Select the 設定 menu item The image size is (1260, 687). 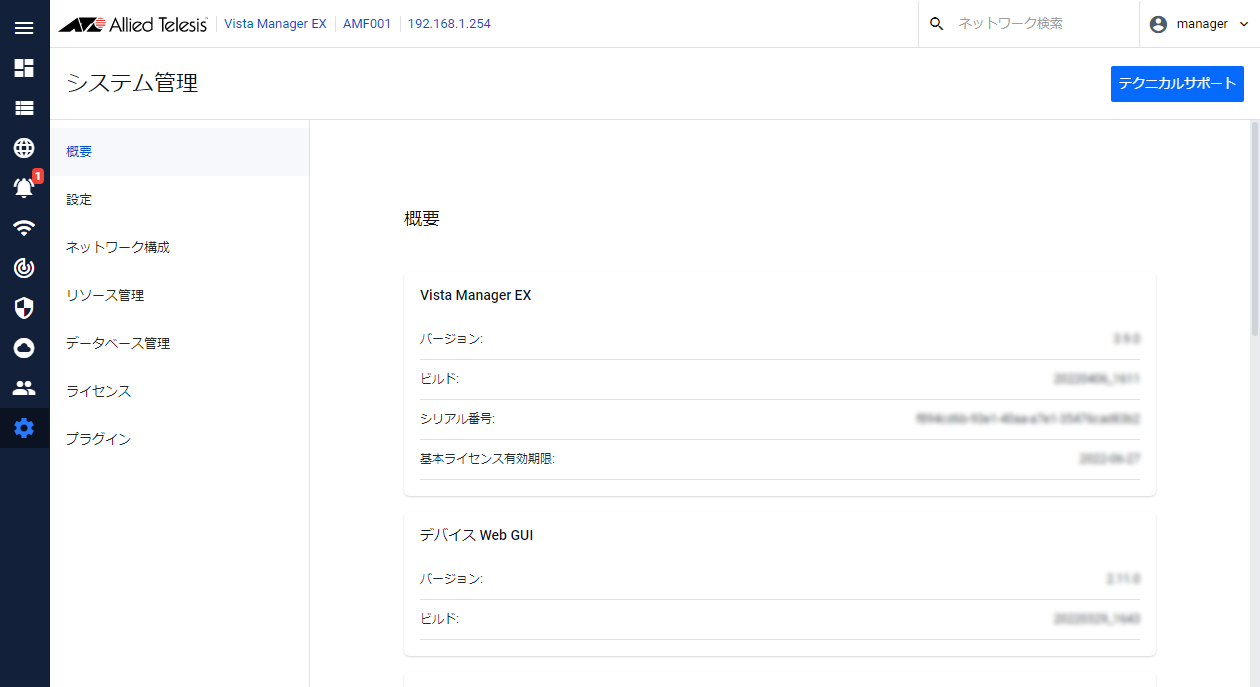click(x=79, y=200)
